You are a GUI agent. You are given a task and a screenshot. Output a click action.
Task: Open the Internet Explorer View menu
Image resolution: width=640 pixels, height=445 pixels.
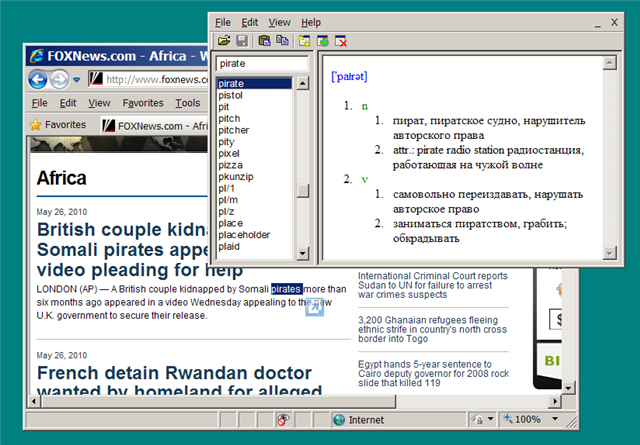click(x=99, y=103)
